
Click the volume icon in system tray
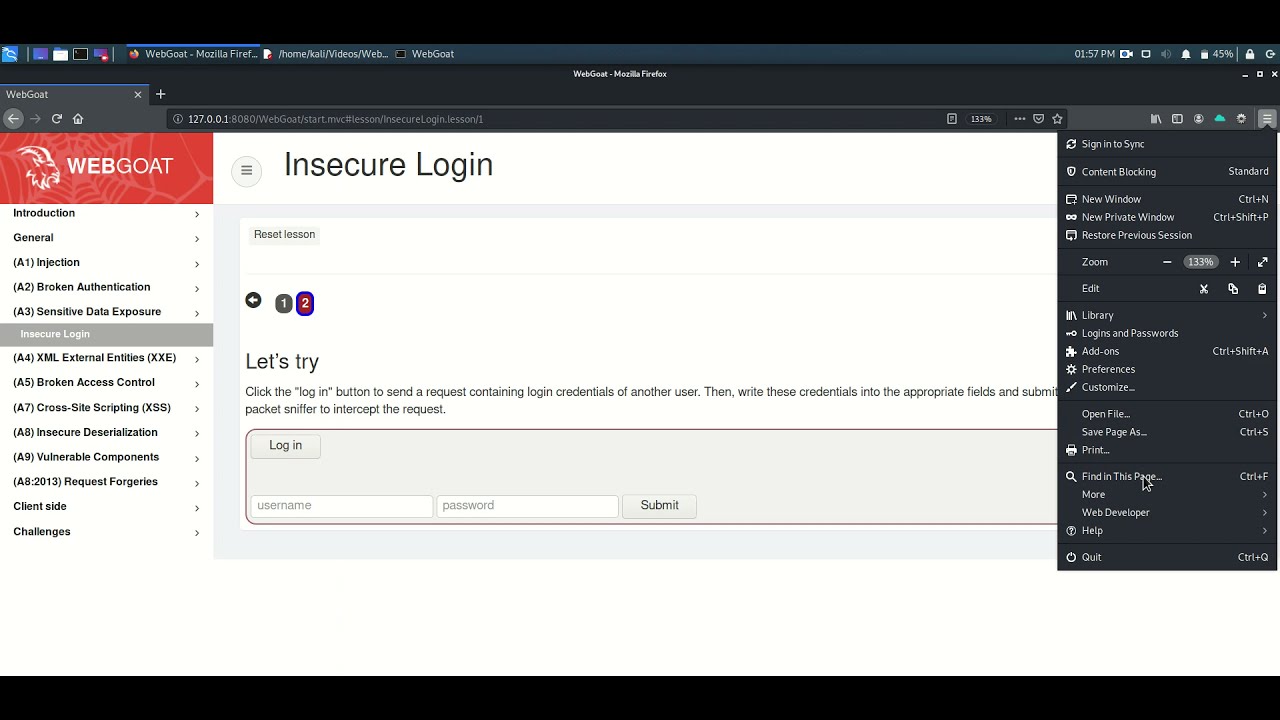tap(1166, 54)
